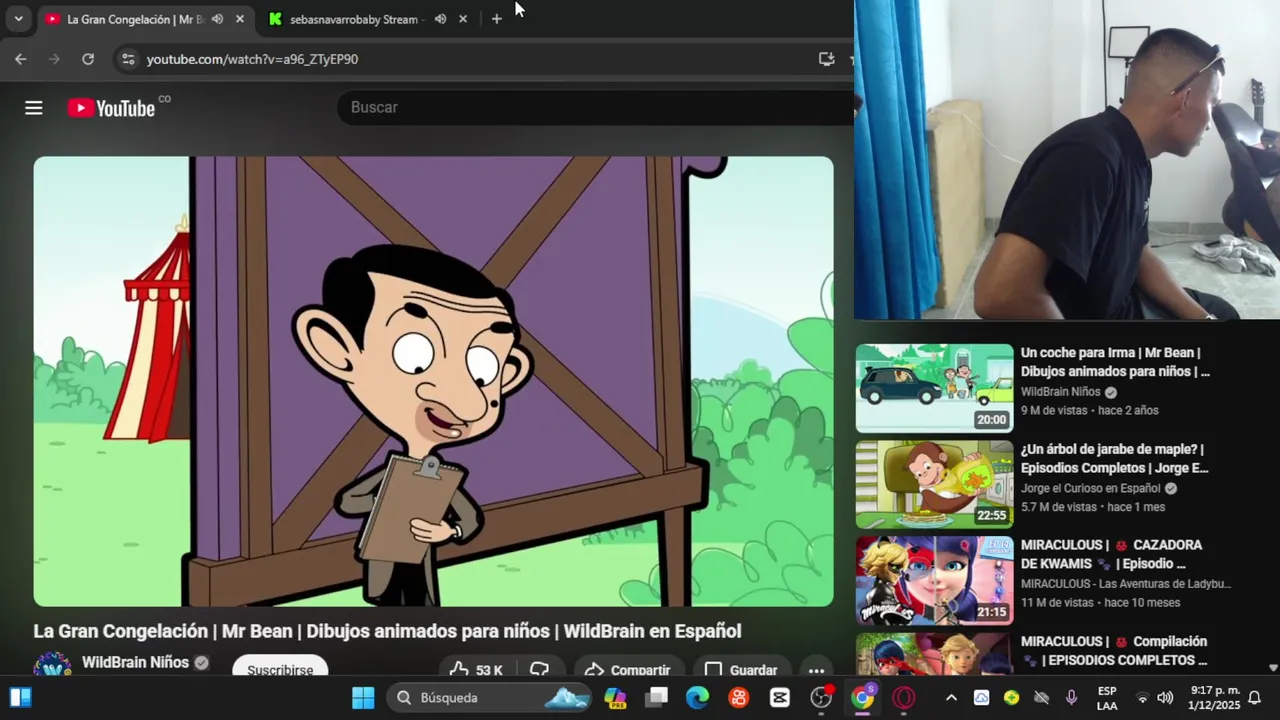Click Jorge el Curioso en Español channel
1280x720 pixels.
(x=1091, y=488)
